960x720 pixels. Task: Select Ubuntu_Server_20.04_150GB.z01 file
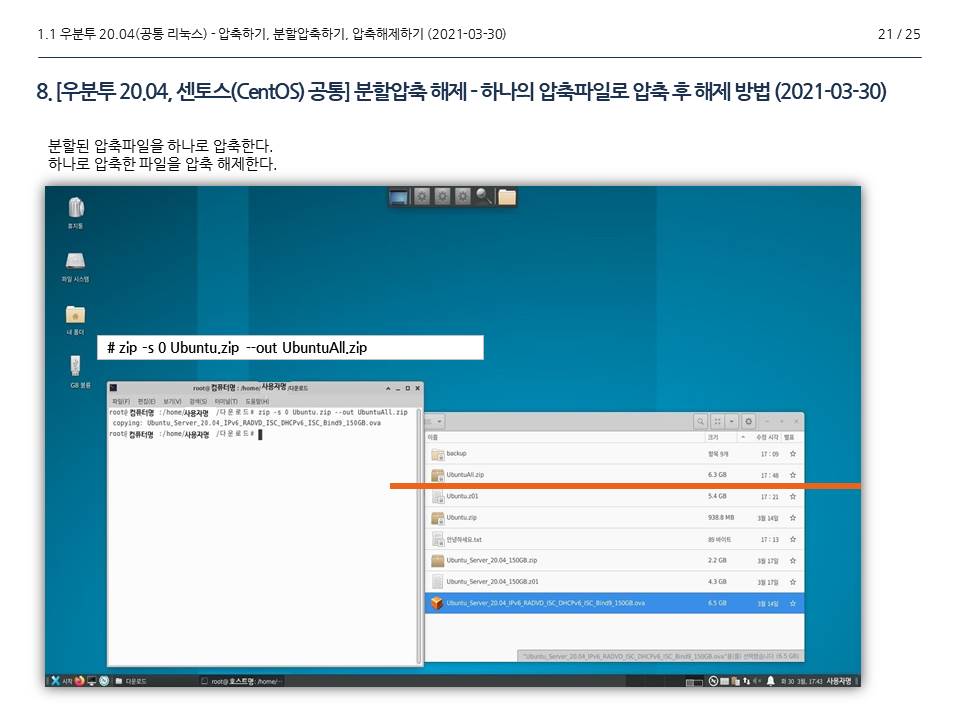click(615, 582)
